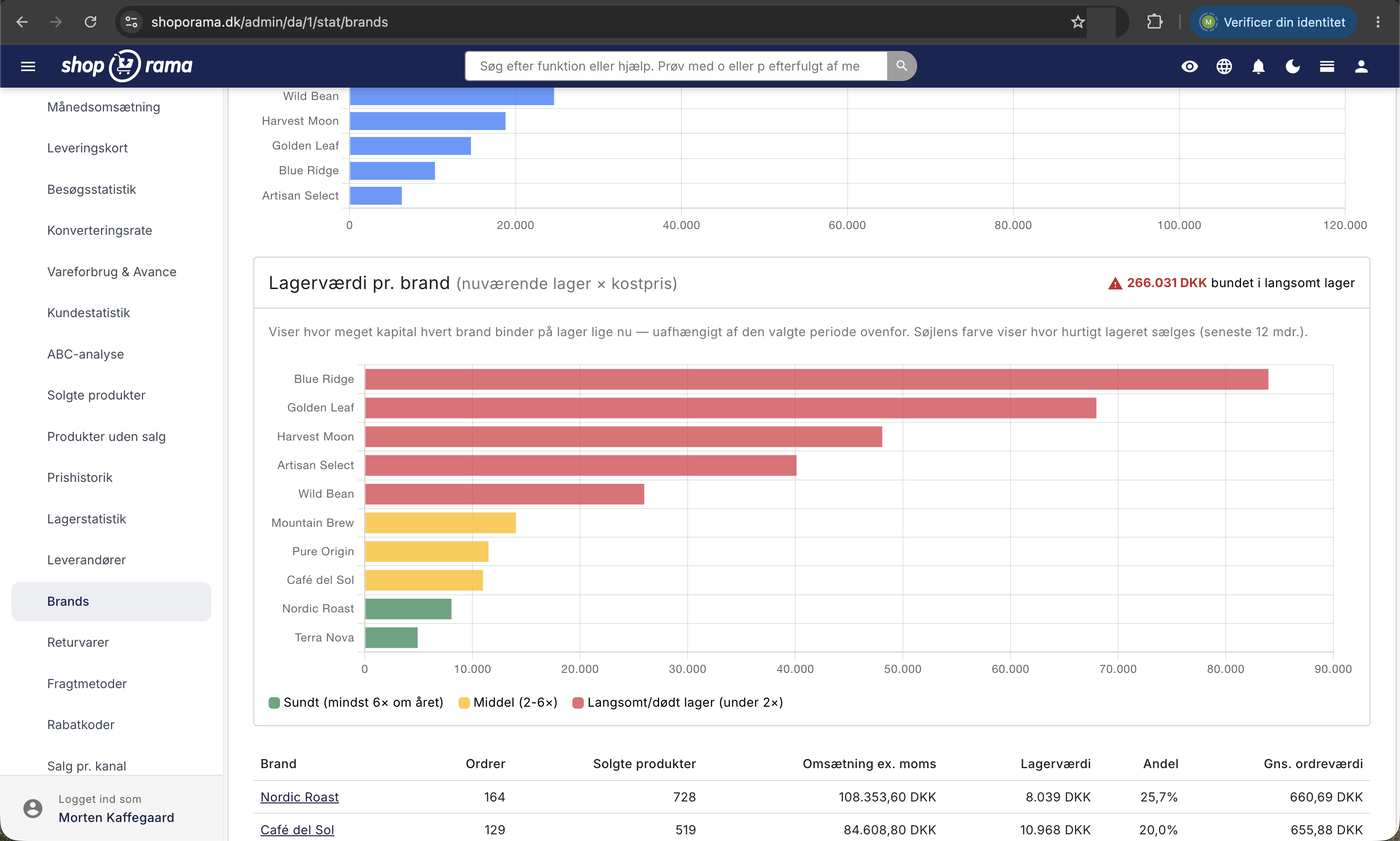Open the user account icon

point(1361,66)
